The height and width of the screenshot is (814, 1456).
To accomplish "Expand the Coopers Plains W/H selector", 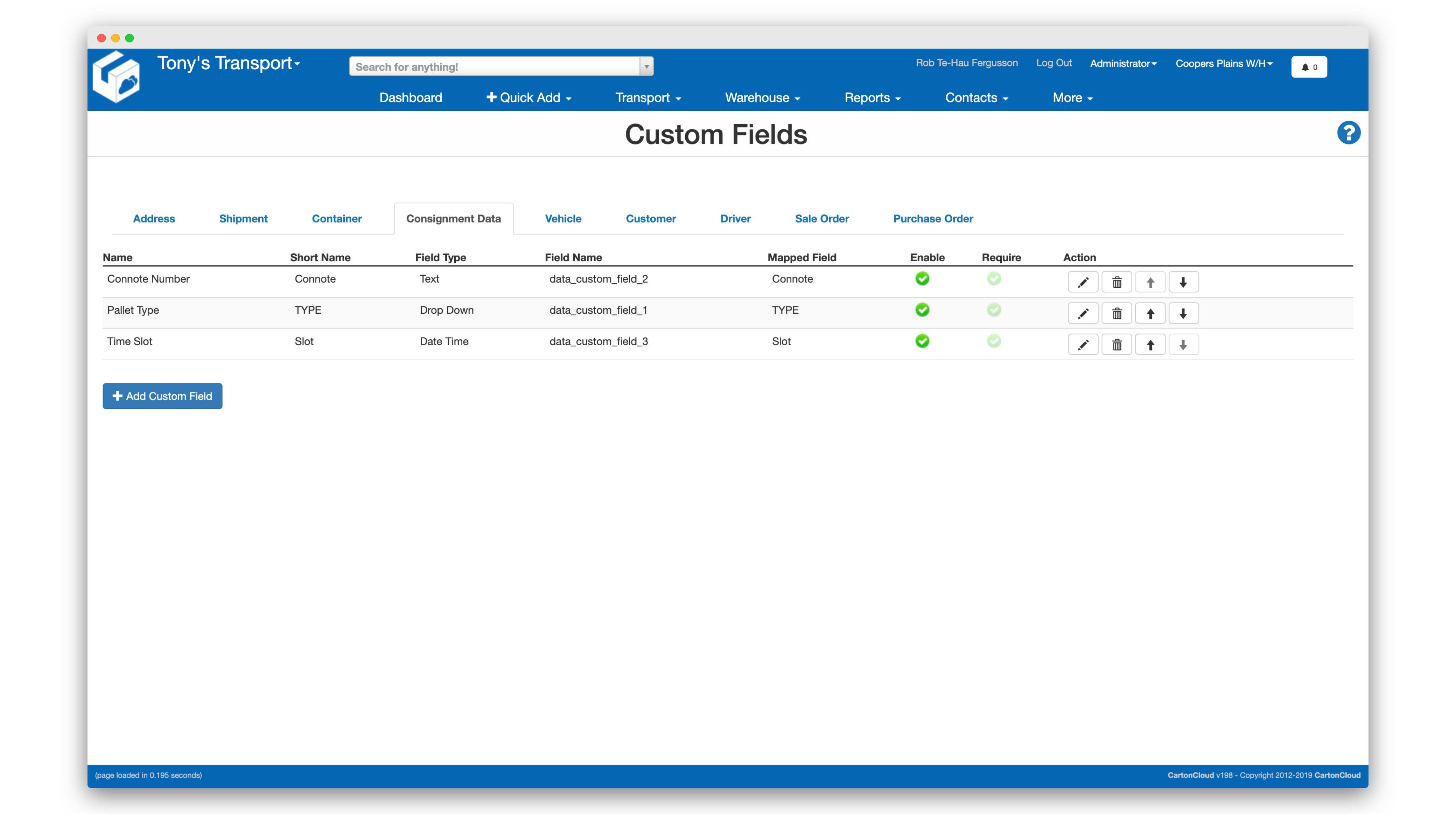I will tap(1224, 63).
